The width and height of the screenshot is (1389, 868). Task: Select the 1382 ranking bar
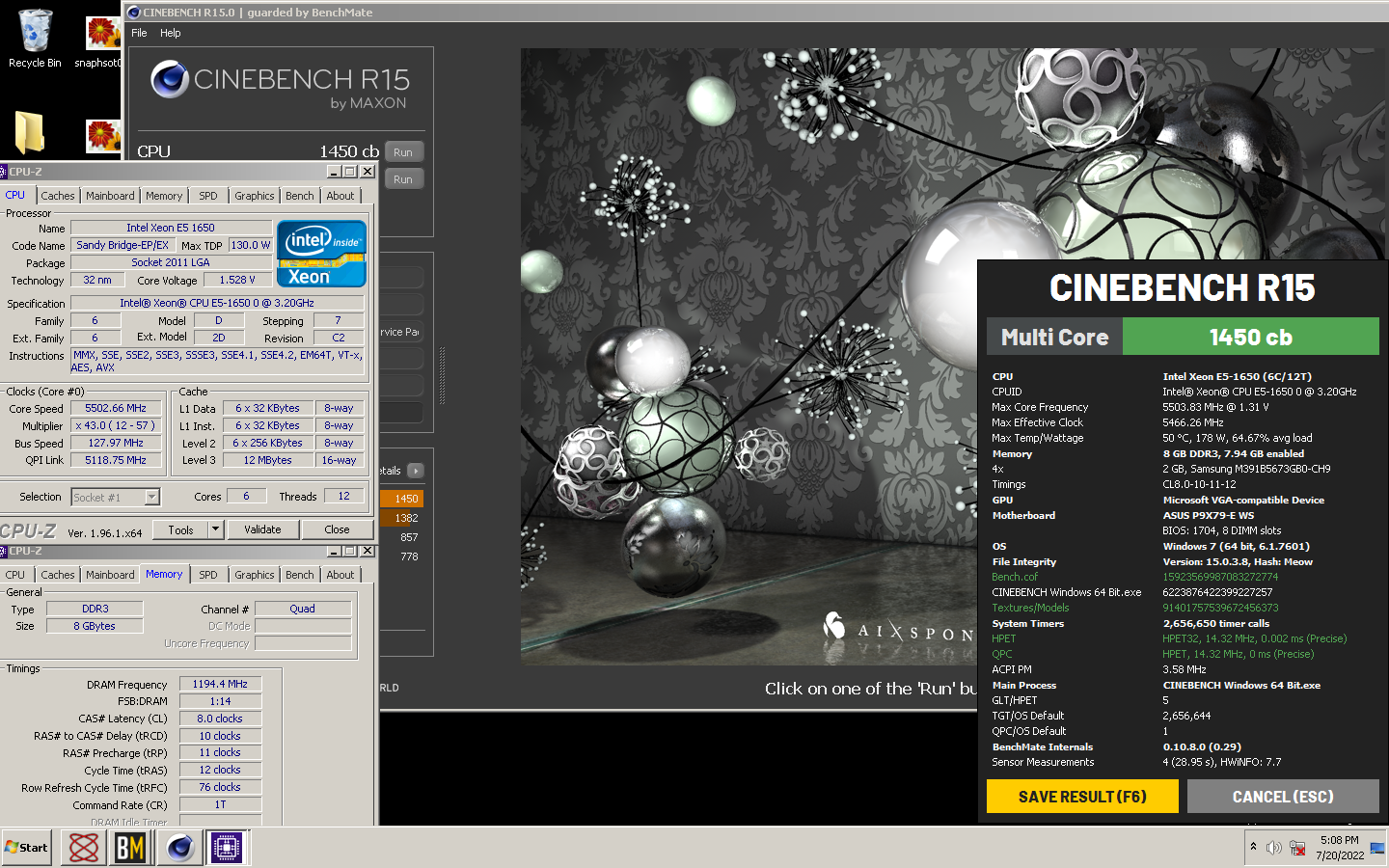point(402,518)
